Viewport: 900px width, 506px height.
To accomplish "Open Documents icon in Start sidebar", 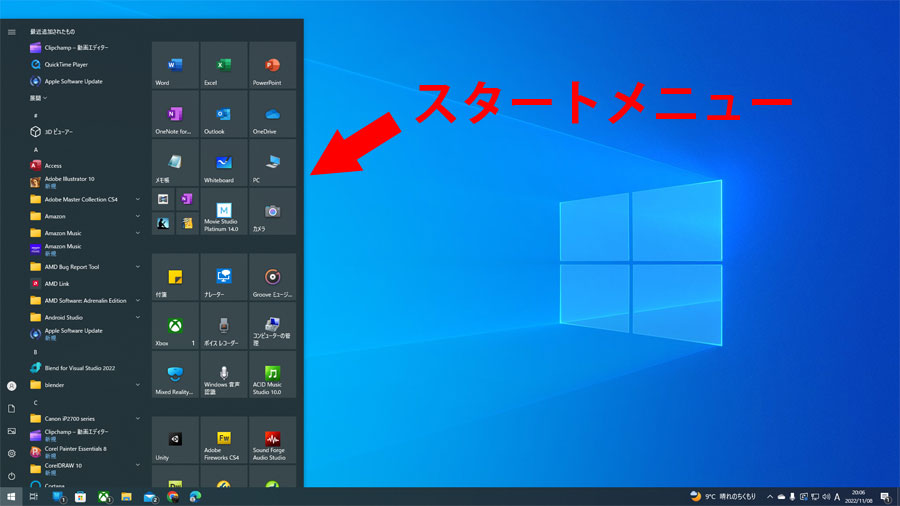I will click(x=11, y=408).
